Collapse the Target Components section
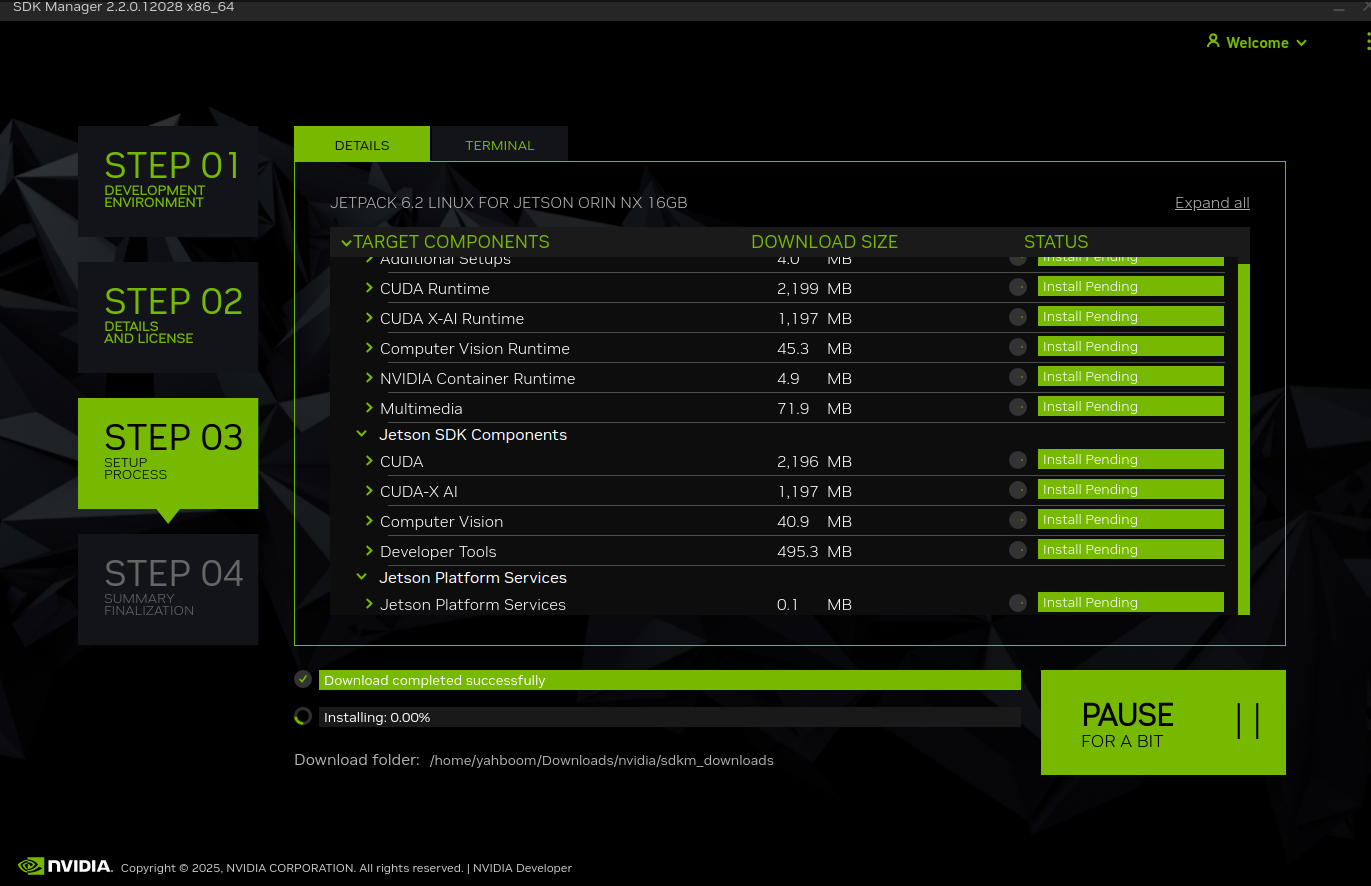1371x886 pixels. point(346,242)
